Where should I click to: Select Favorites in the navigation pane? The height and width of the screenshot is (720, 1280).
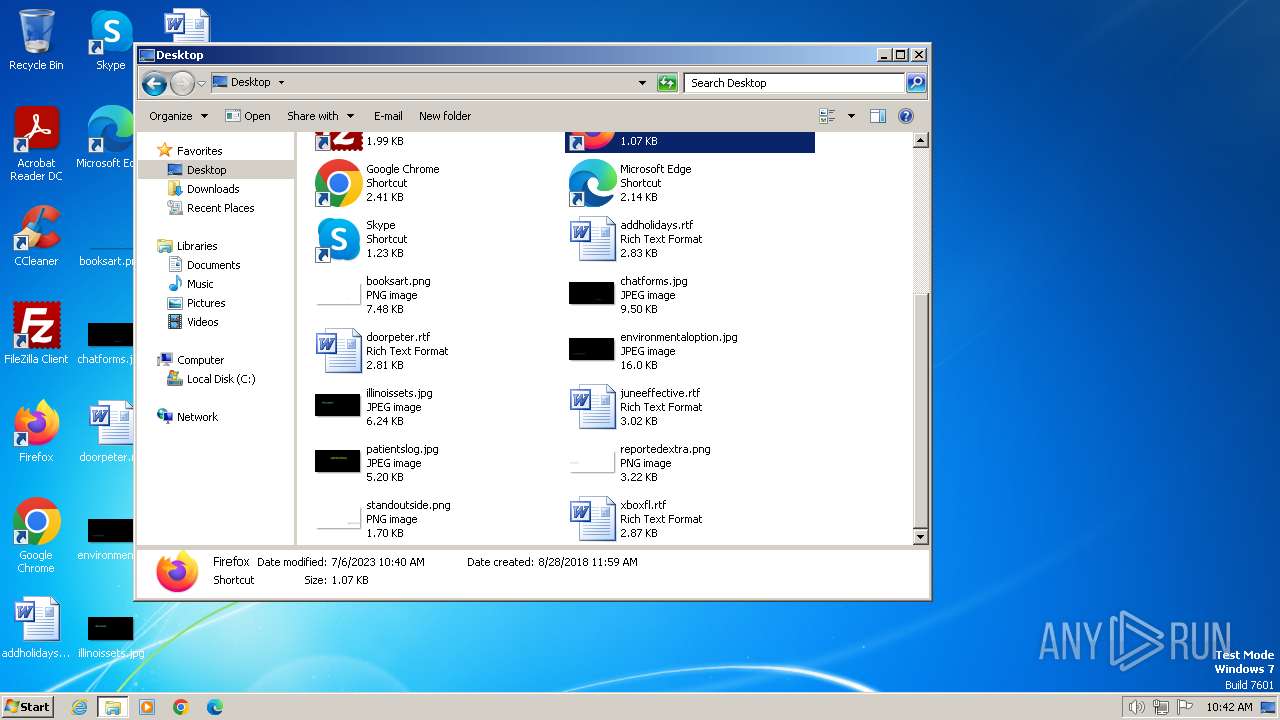(199, 151)
